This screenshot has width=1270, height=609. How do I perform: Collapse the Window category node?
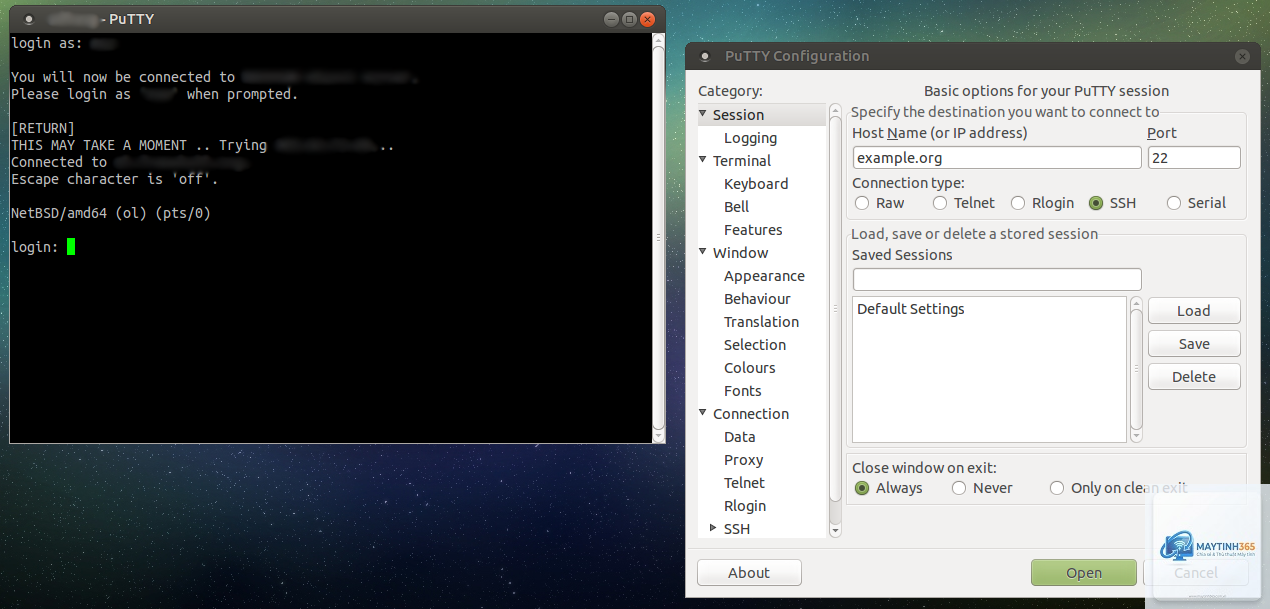(x=703, y=252)
